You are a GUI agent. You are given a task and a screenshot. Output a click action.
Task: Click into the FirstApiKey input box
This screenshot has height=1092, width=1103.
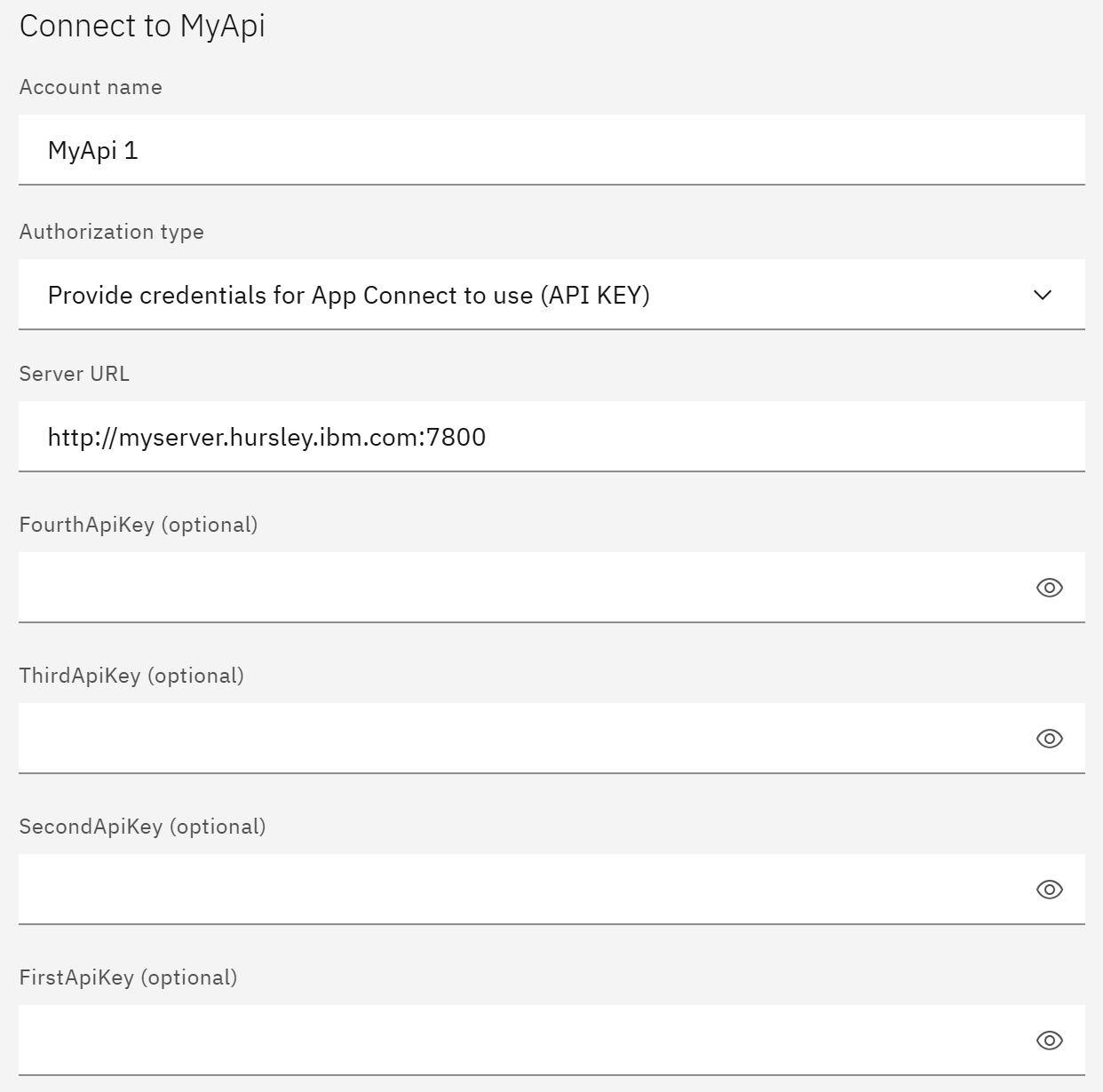click(524, 1041)
